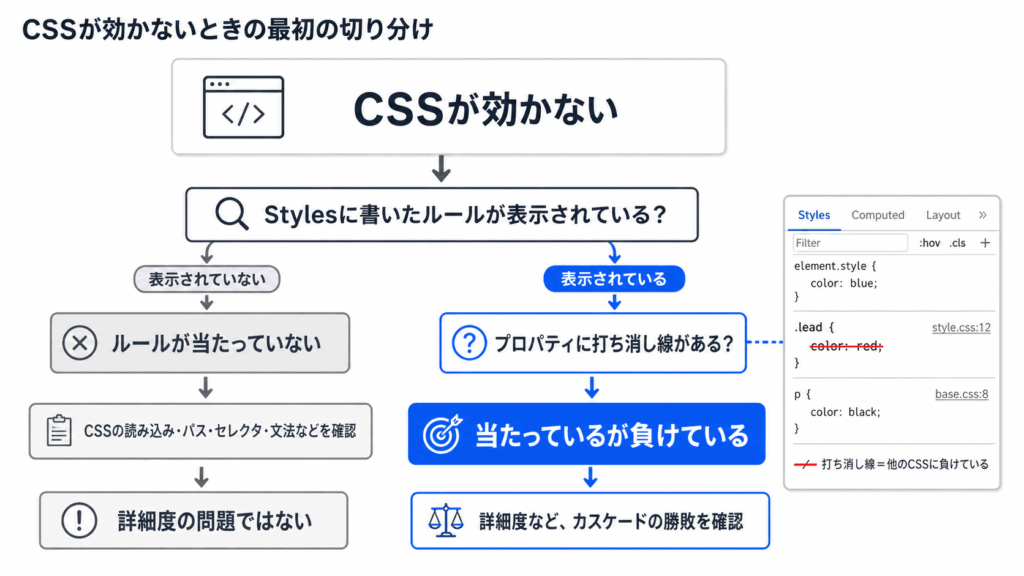The width and height of the screenshot is (1024, 576).
Task: Click the code window browser icon
Action: click(x=244, y=107)
